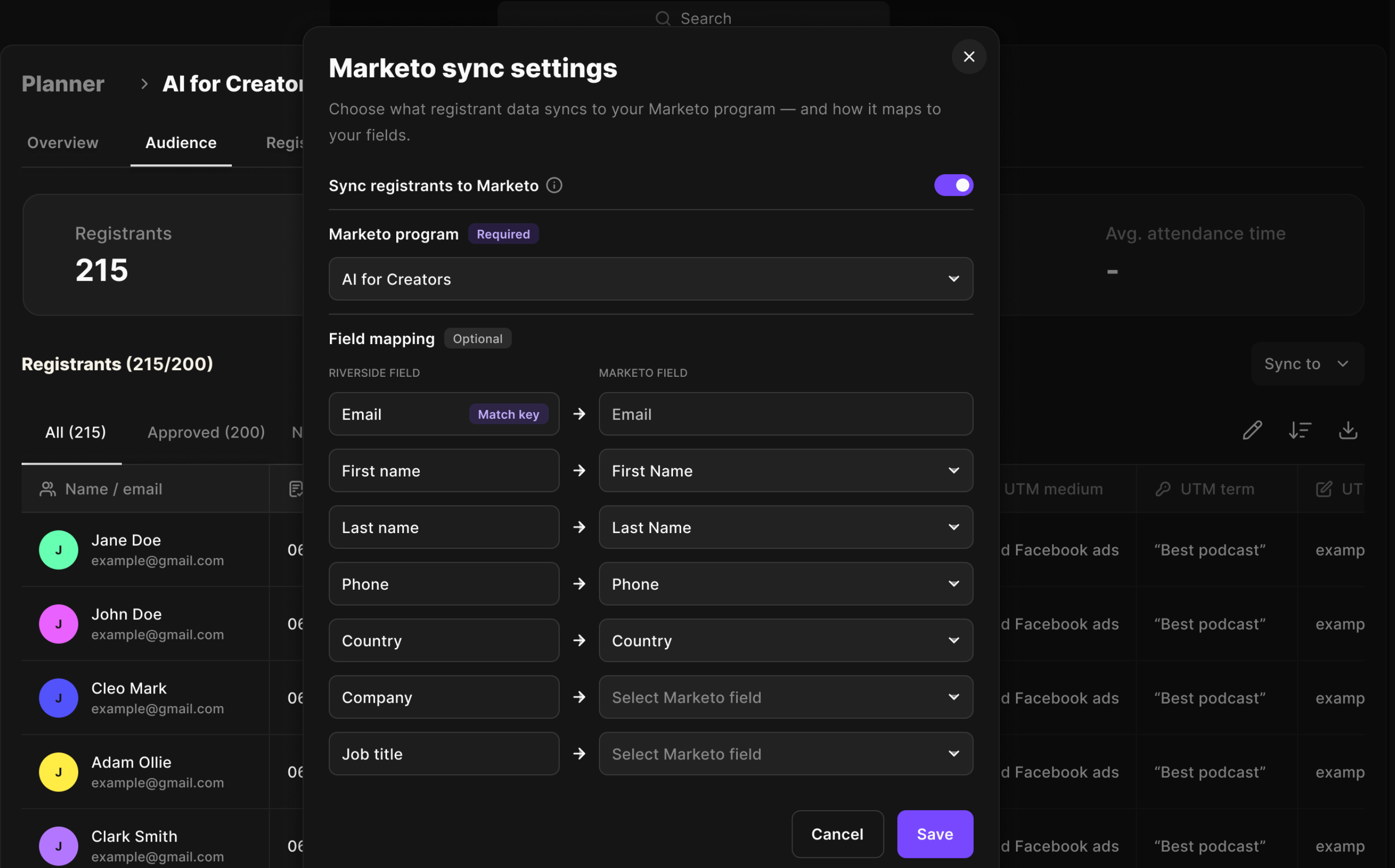Click info icon next to Sync registrants
This screenshot has height=868, width=1395.
tap(554, 185)
